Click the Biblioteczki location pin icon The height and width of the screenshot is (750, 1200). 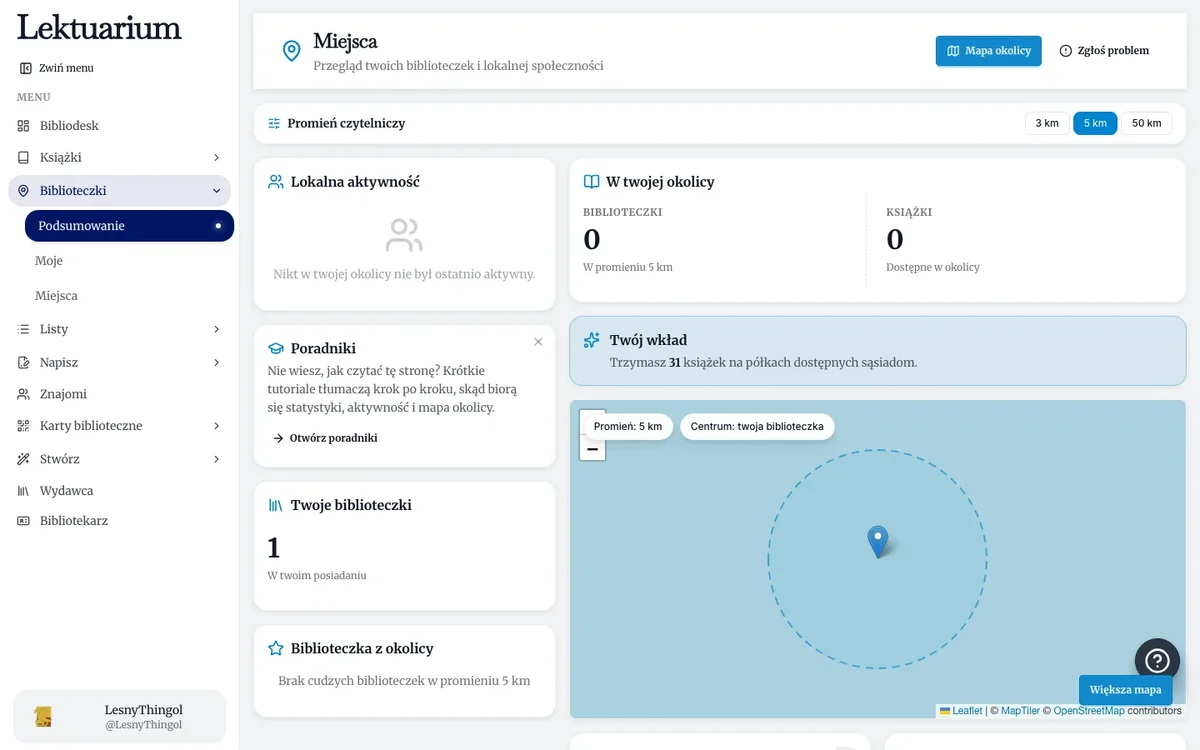click(x=23, y=191)
